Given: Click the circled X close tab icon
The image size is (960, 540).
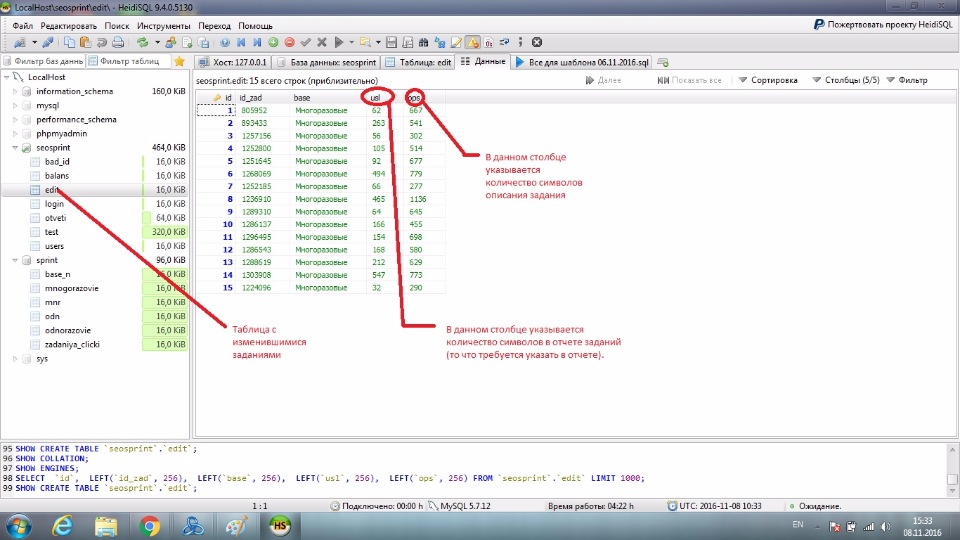Looking at the screenshot, I should point(537,42).
